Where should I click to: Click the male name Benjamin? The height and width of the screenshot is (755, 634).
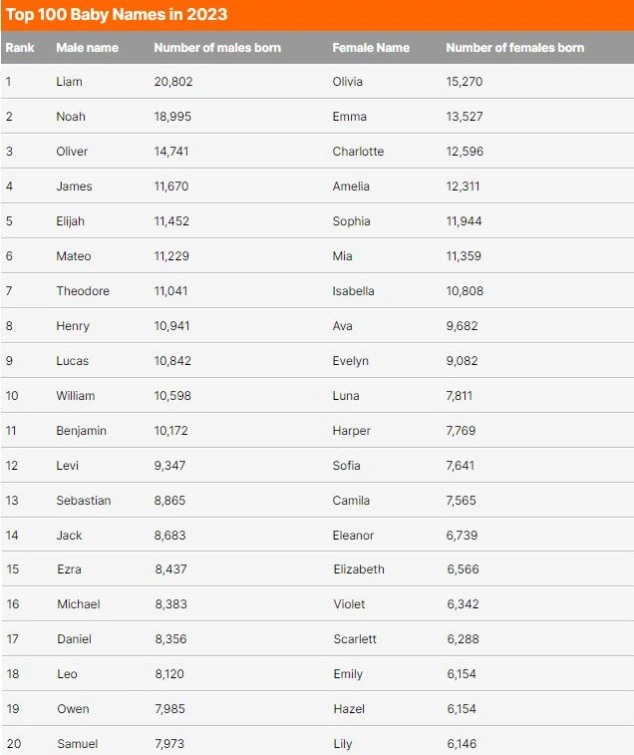(x=81, y=431)
